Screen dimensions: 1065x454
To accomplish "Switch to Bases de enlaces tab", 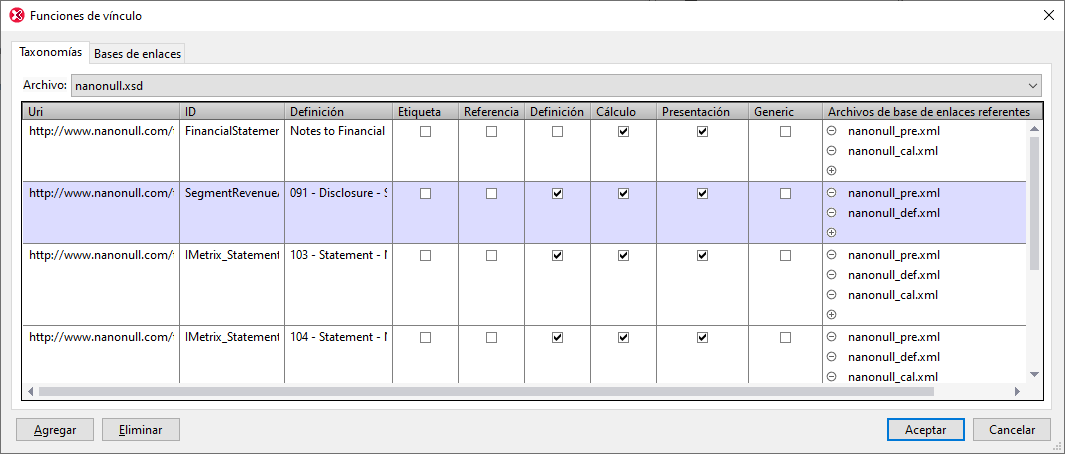I will click(x=137, y=54).
